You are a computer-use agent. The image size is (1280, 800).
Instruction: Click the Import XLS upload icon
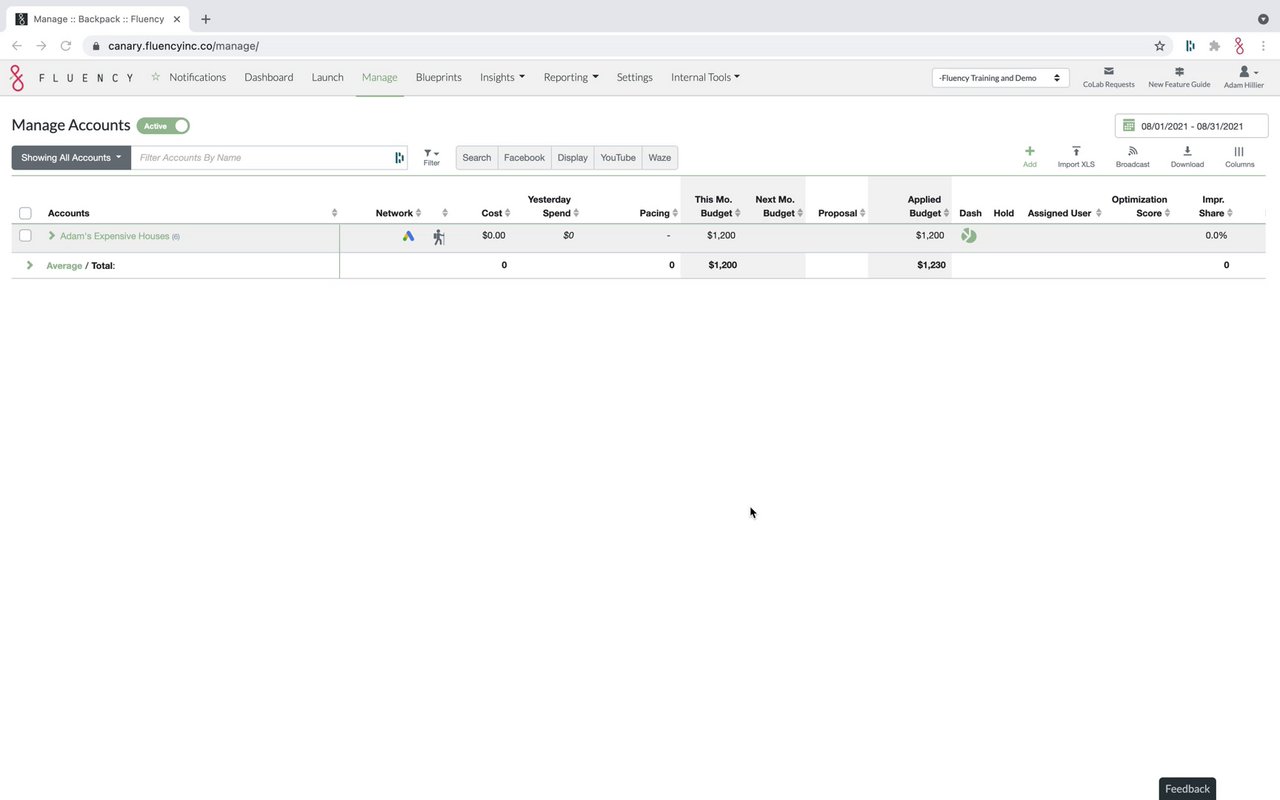1076,151
